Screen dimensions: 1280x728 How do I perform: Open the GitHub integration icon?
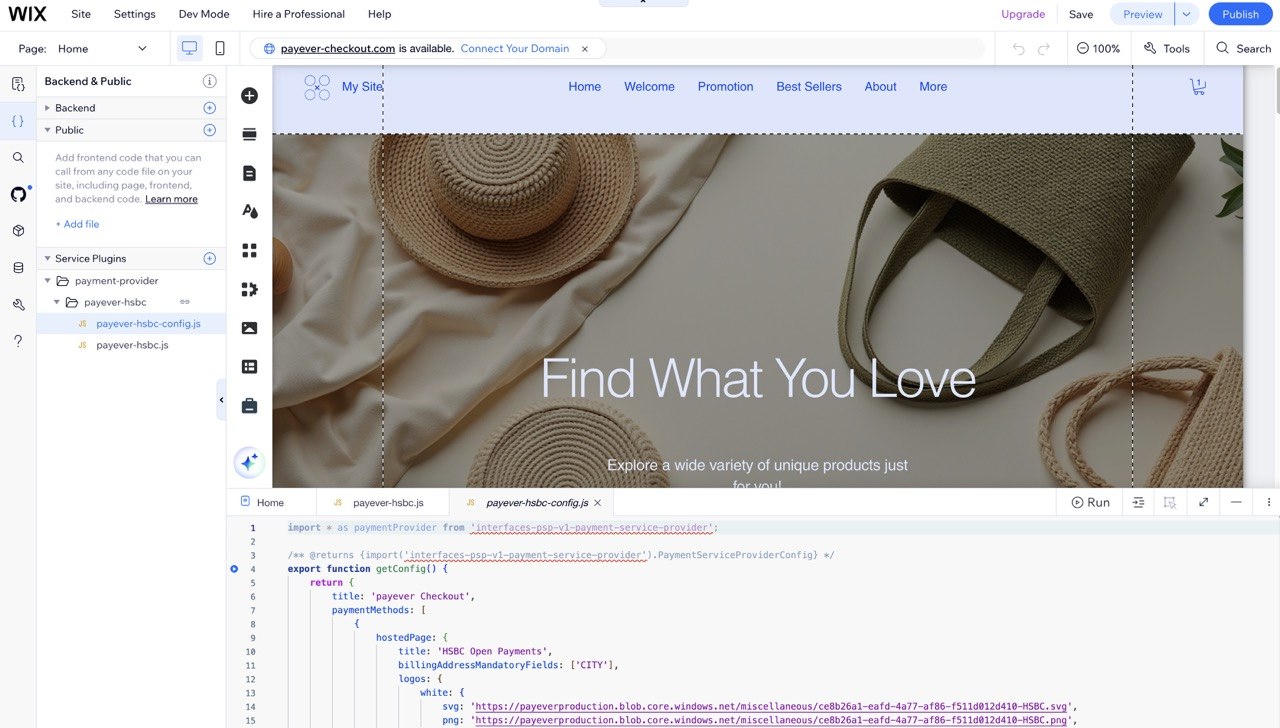[18, 194]
